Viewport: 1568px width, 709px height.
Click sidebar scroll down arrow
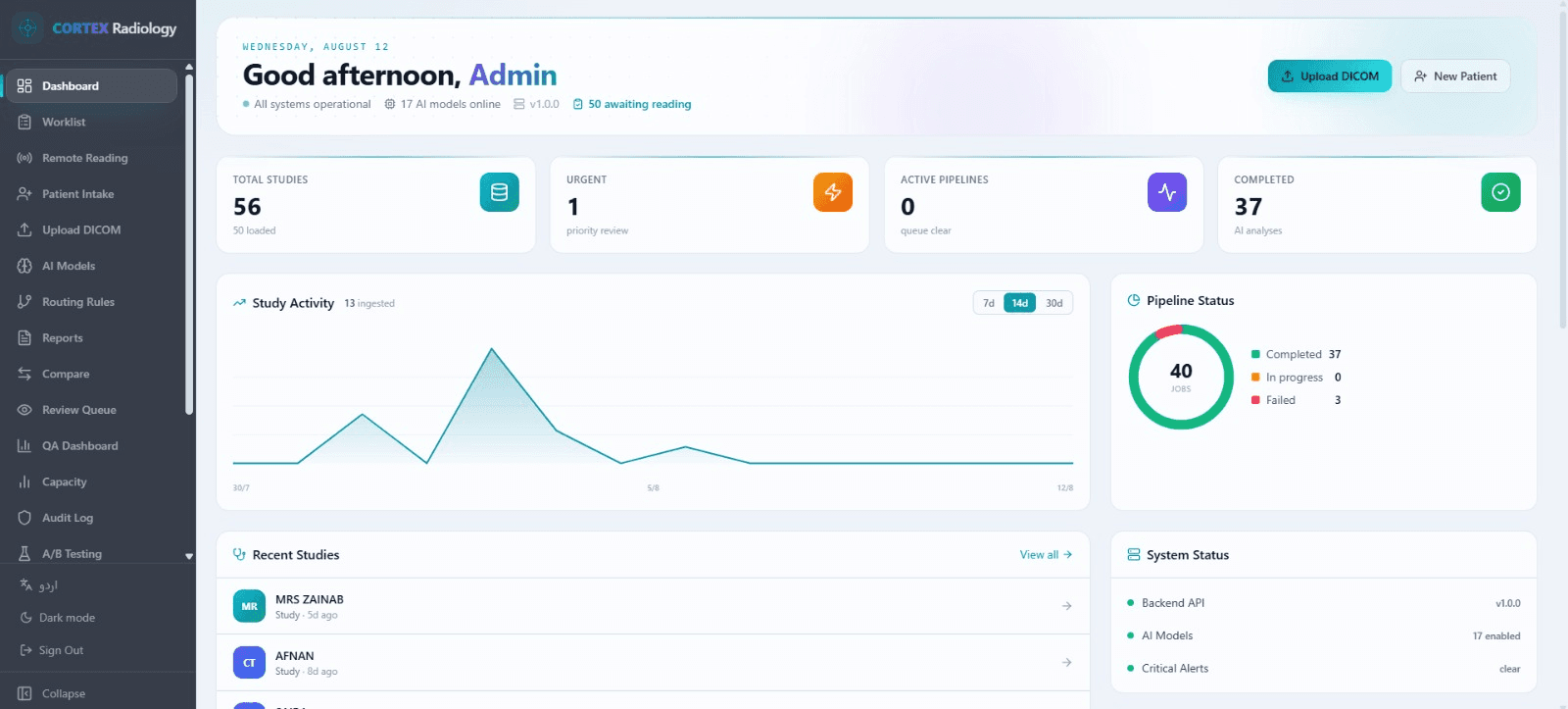pos(189,556)
